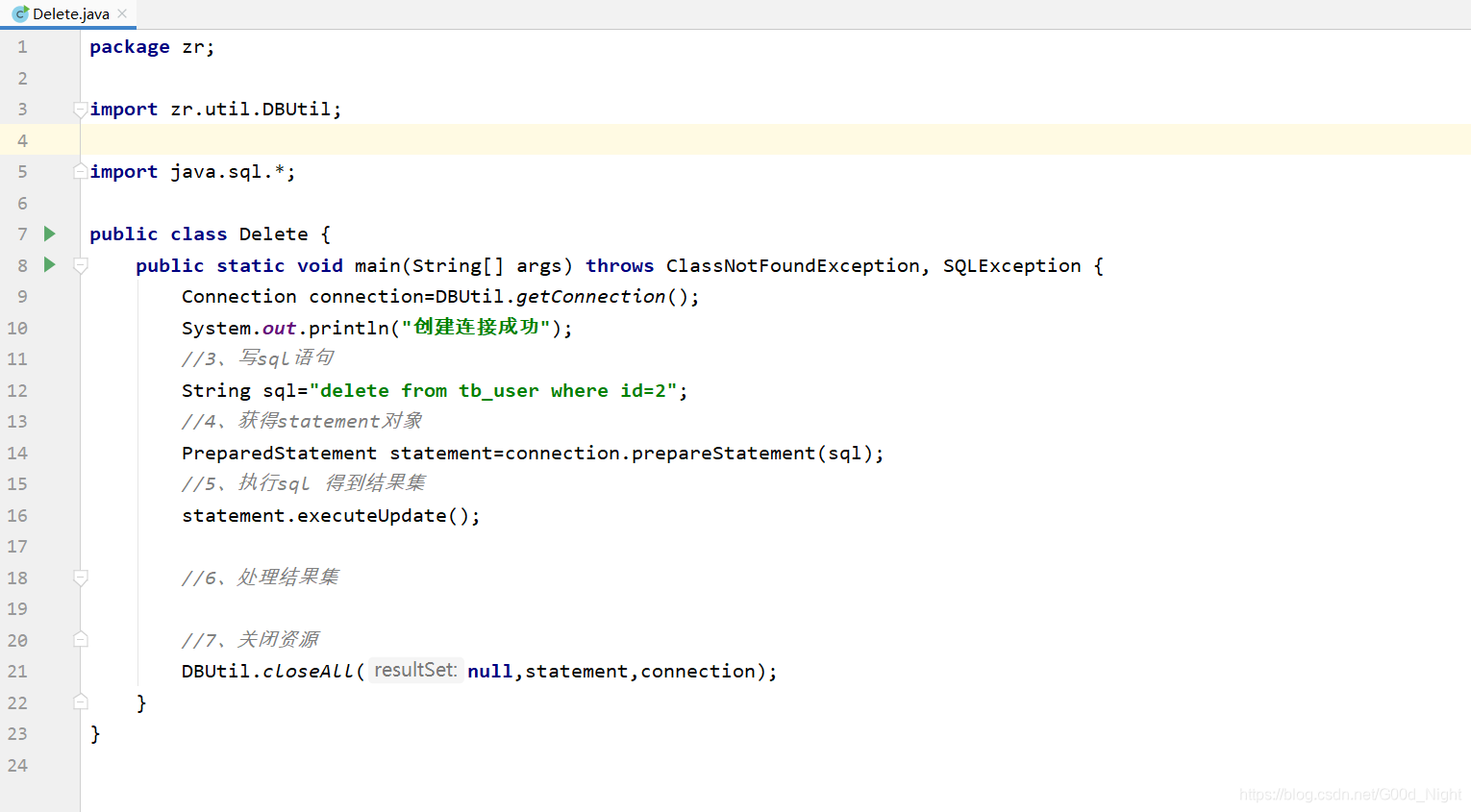
Task: Click the System.out field reference
Action: 279,328
